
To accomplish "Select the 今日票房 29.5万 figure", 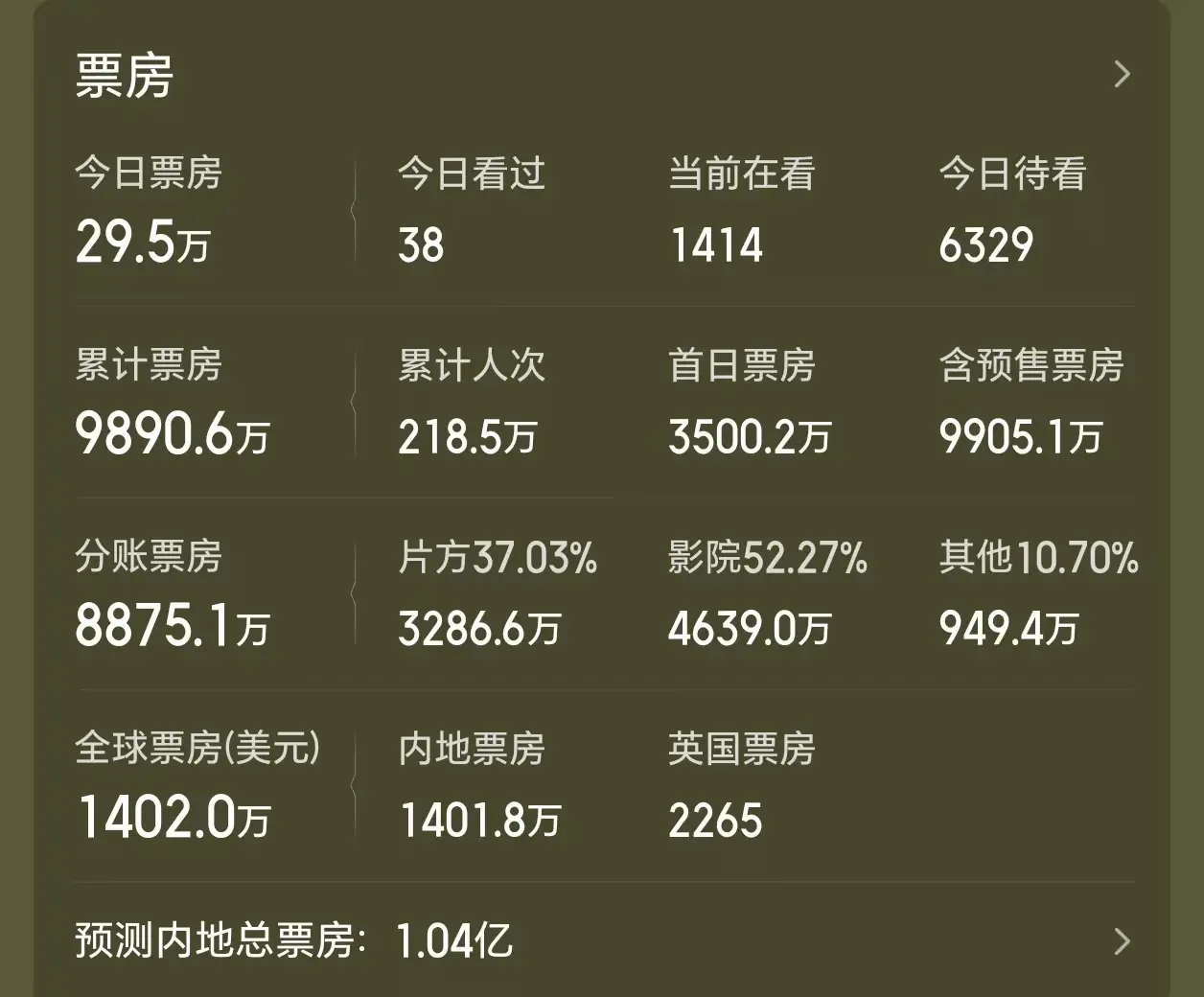I will (143, 243).
